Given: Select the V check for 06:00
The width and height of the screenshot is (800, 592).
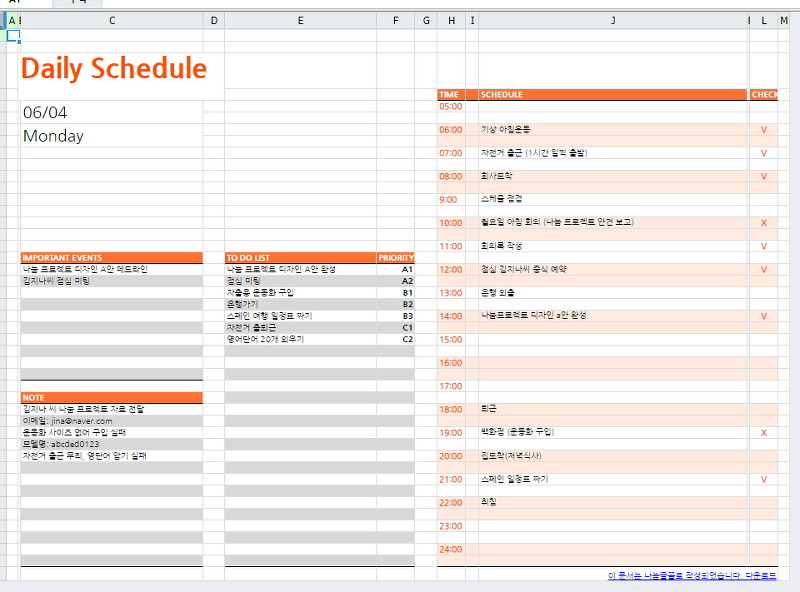Looking at the screenshot, I should (764, 130).
